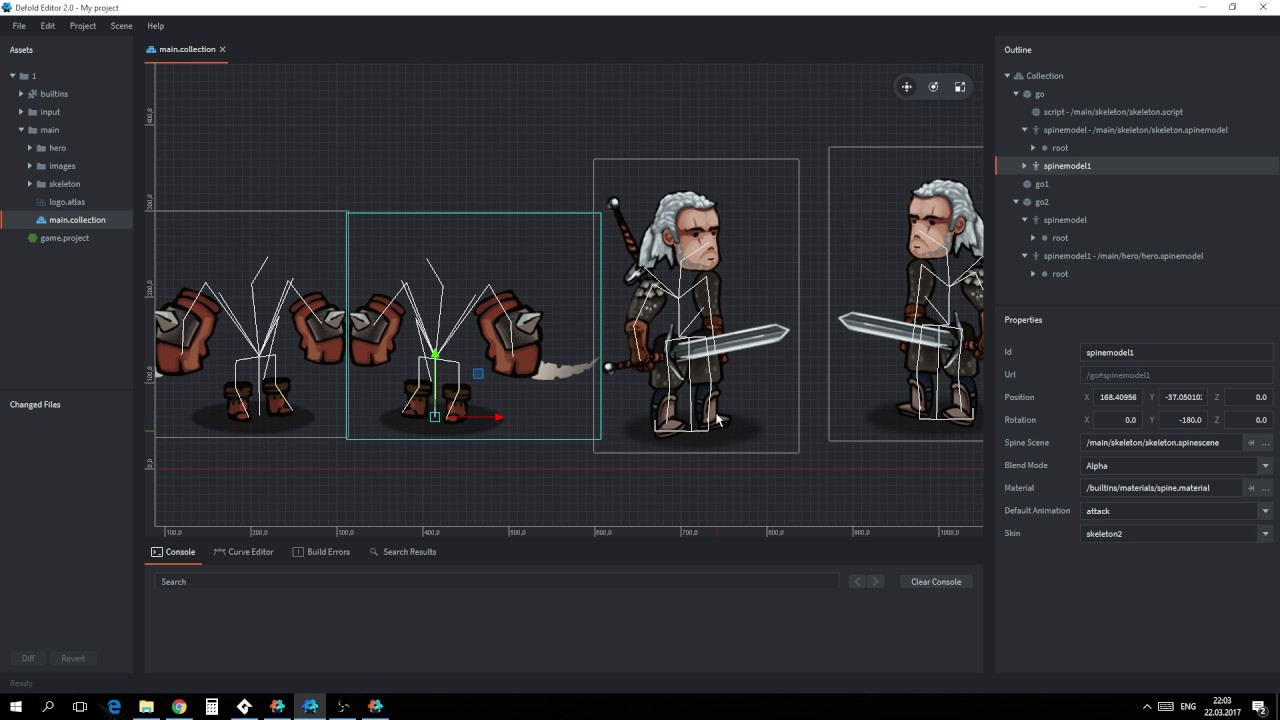Expand the skeleton folder in Assets
Screen dimensions: 1280x720
tap(30, 184)
